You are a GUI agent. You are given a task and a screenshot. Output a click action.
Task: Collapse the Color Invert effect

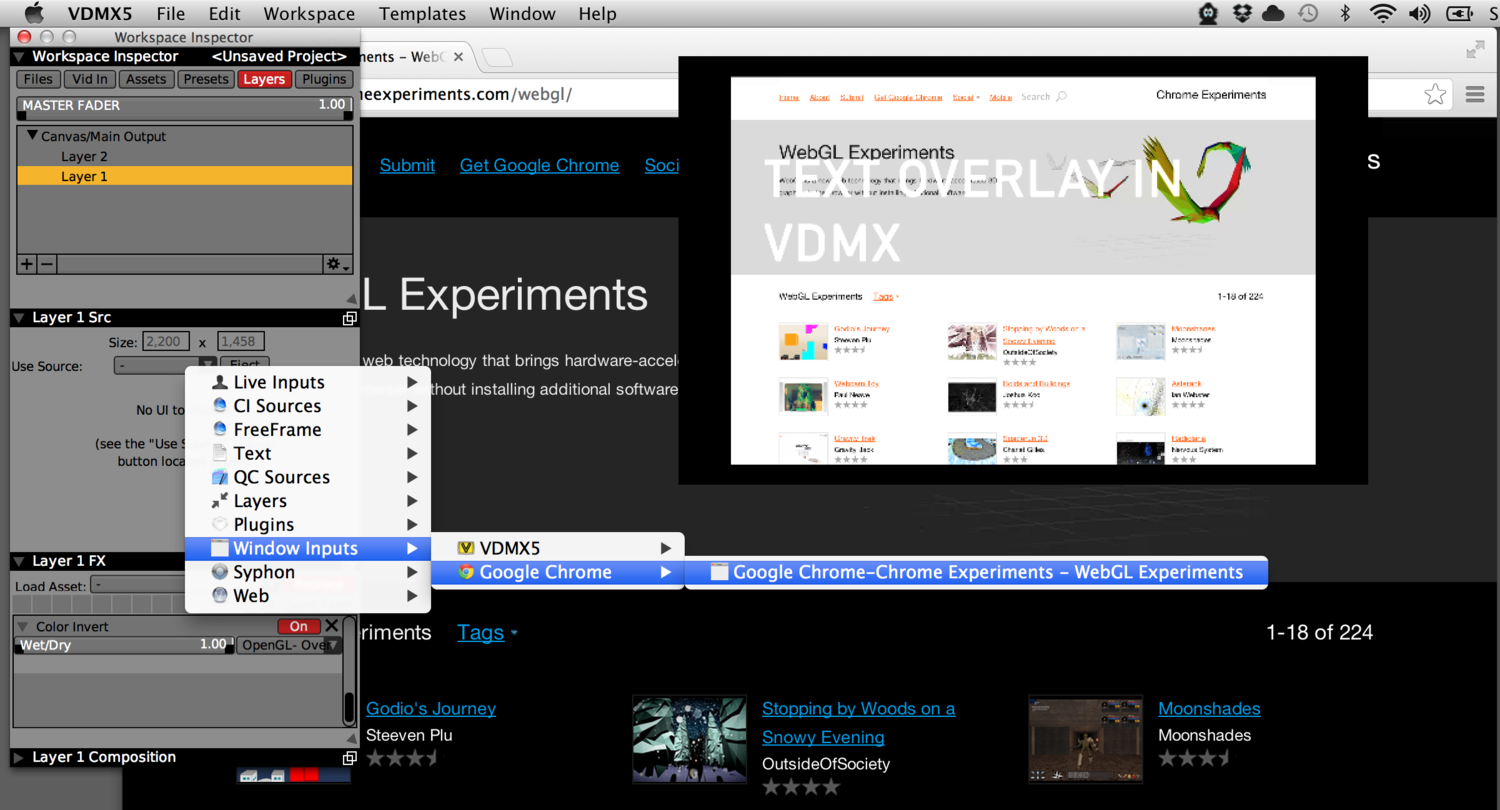[23, 627]
